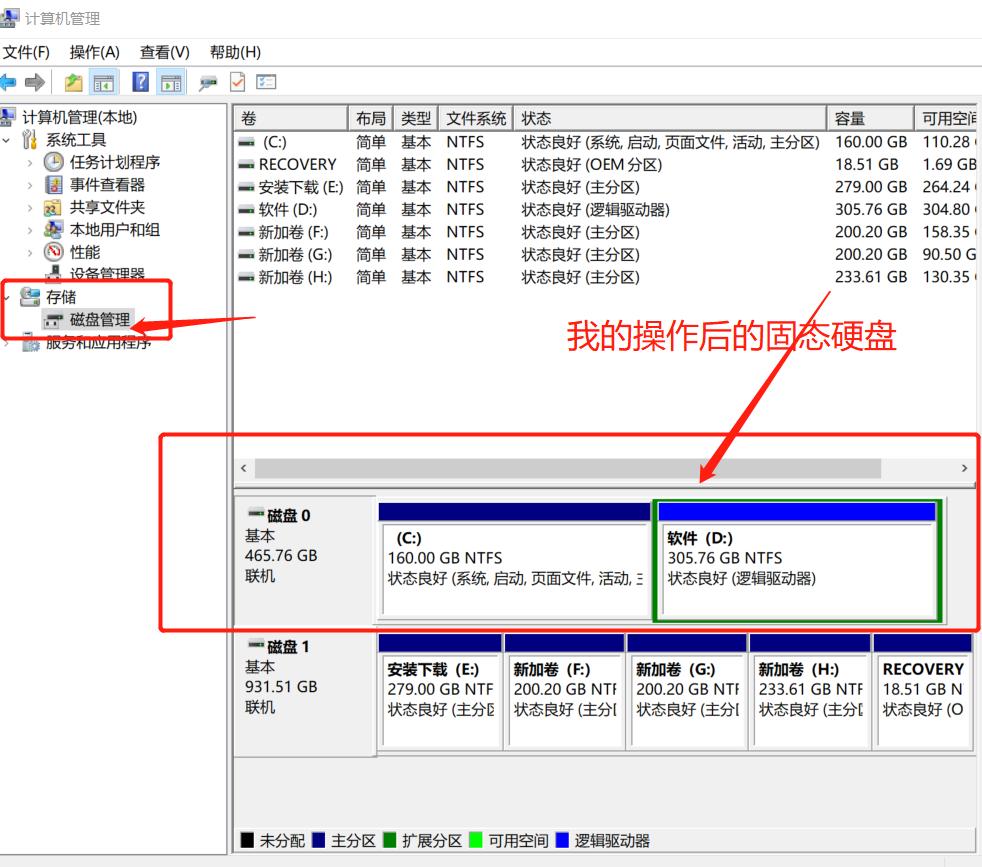Click the 状态 column header
The width and height of the screenshot is (982, 867).
[535, 117]
